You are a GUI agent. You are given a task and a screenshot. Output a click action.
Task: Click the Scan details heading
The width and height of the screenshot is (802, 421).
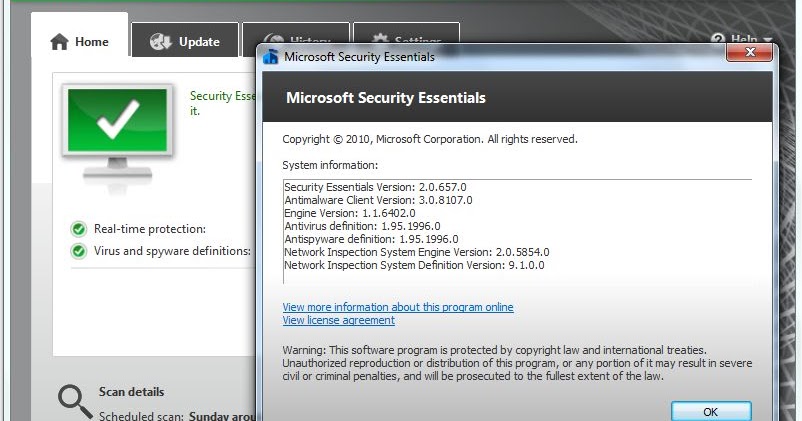(131, 392)
